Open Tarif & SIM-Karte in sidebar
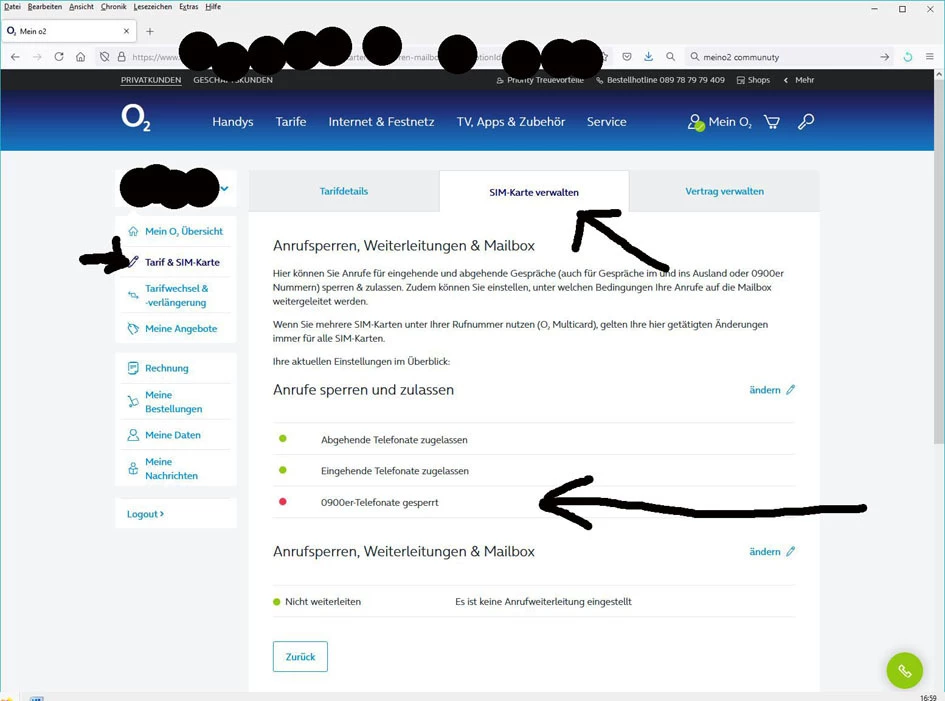The height and width of the screenshot is (701, 945). click(182, 262)
